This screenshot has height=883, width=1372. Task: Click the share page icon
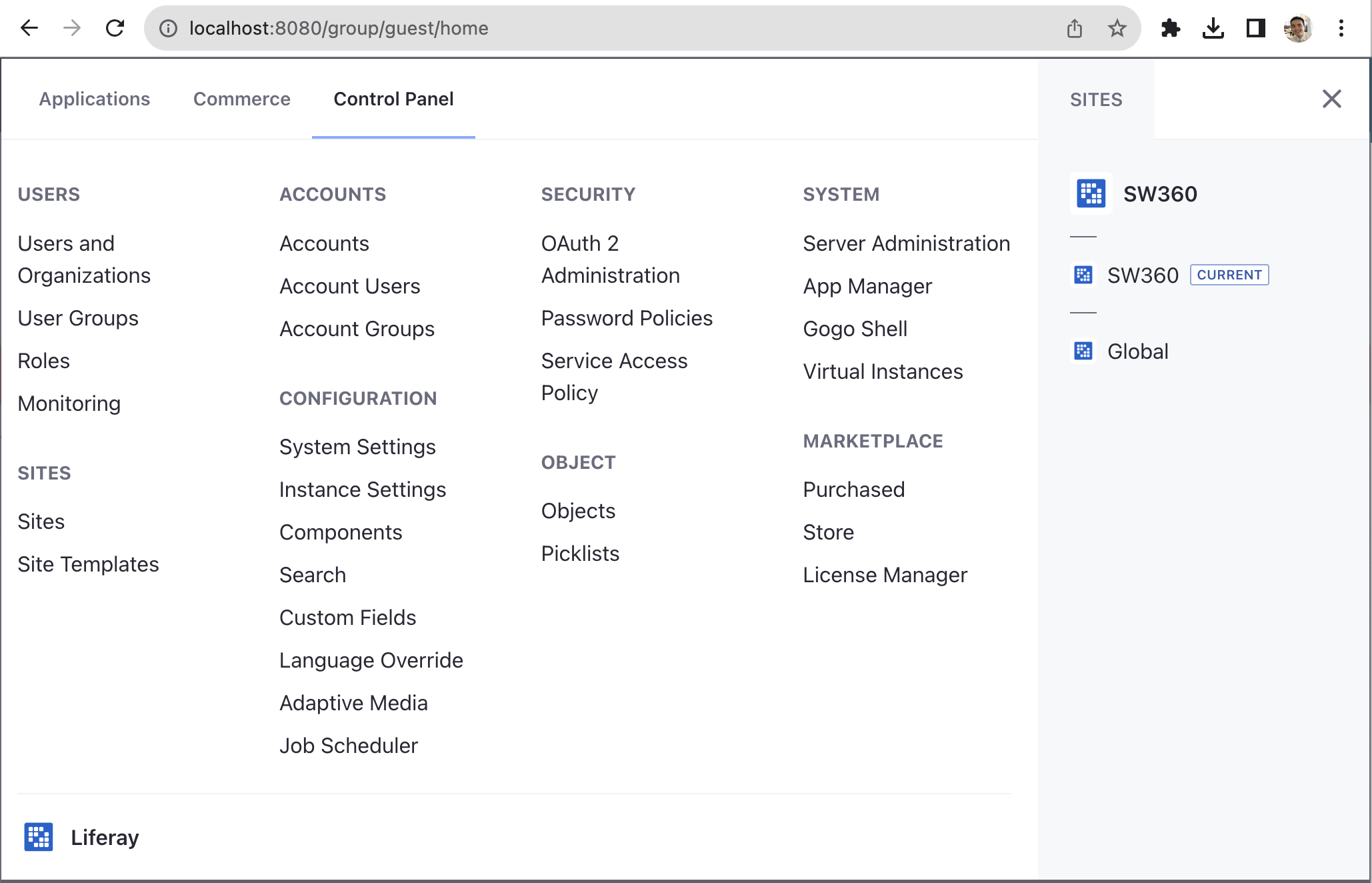click(x=1074, y=28)
